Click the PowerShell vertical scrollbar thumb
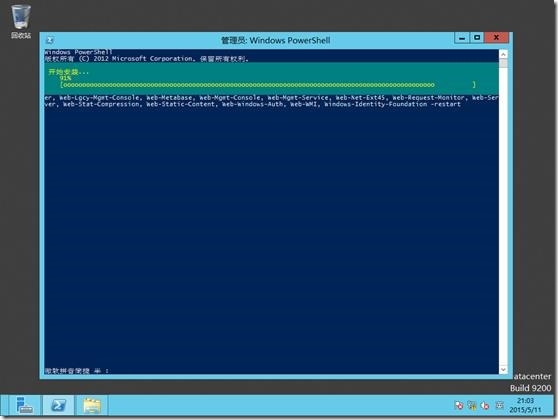 (x=503, y=63)
